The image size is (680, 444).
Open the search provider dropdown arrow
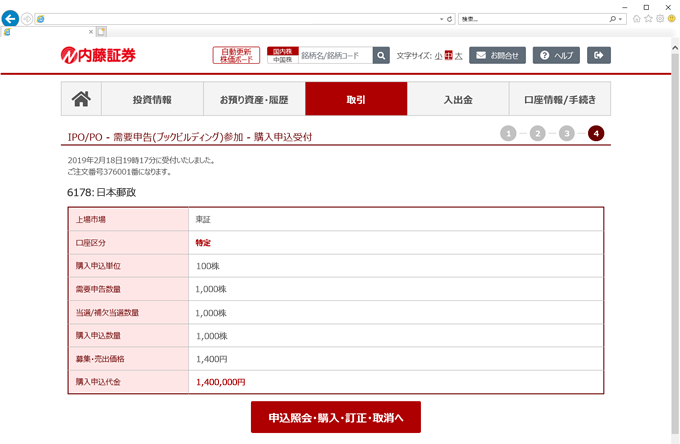621,19
